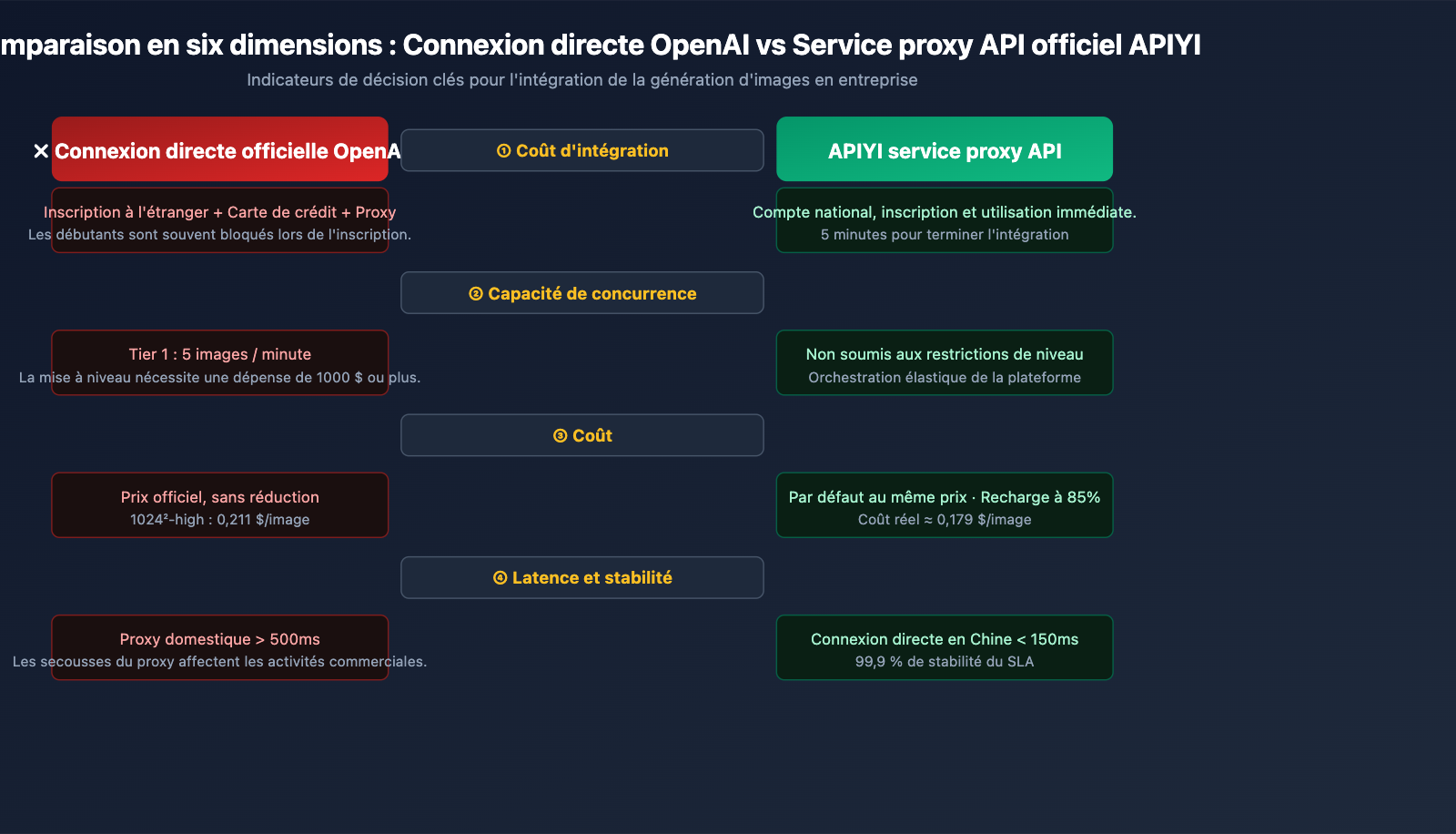The width and height of the screenshot is (1456, 834).
Task: Toggle the Tier 1 : 5 images / minute card
Action: [219, 362]
